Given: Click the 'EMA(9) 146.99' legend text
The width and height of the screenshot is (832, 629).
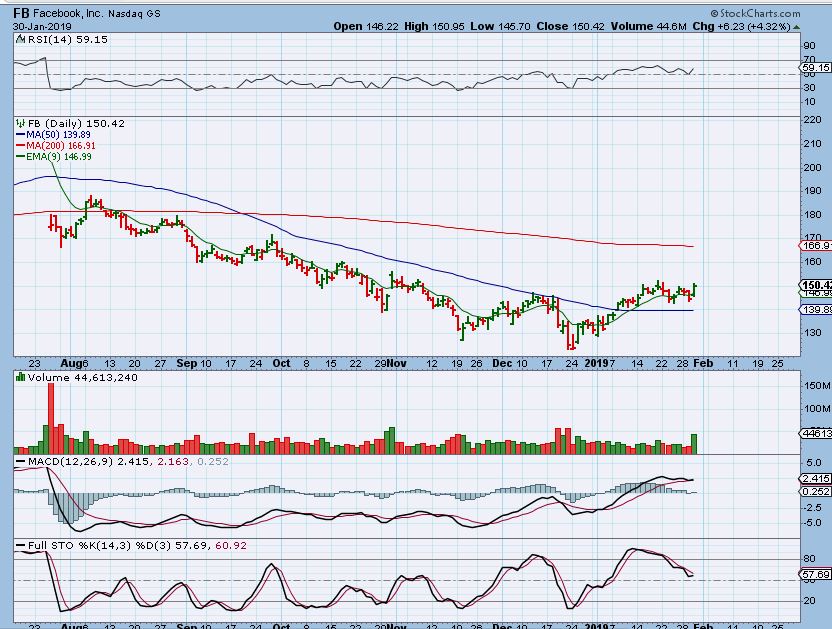Looking at the screenshot, I should point(59,157).
